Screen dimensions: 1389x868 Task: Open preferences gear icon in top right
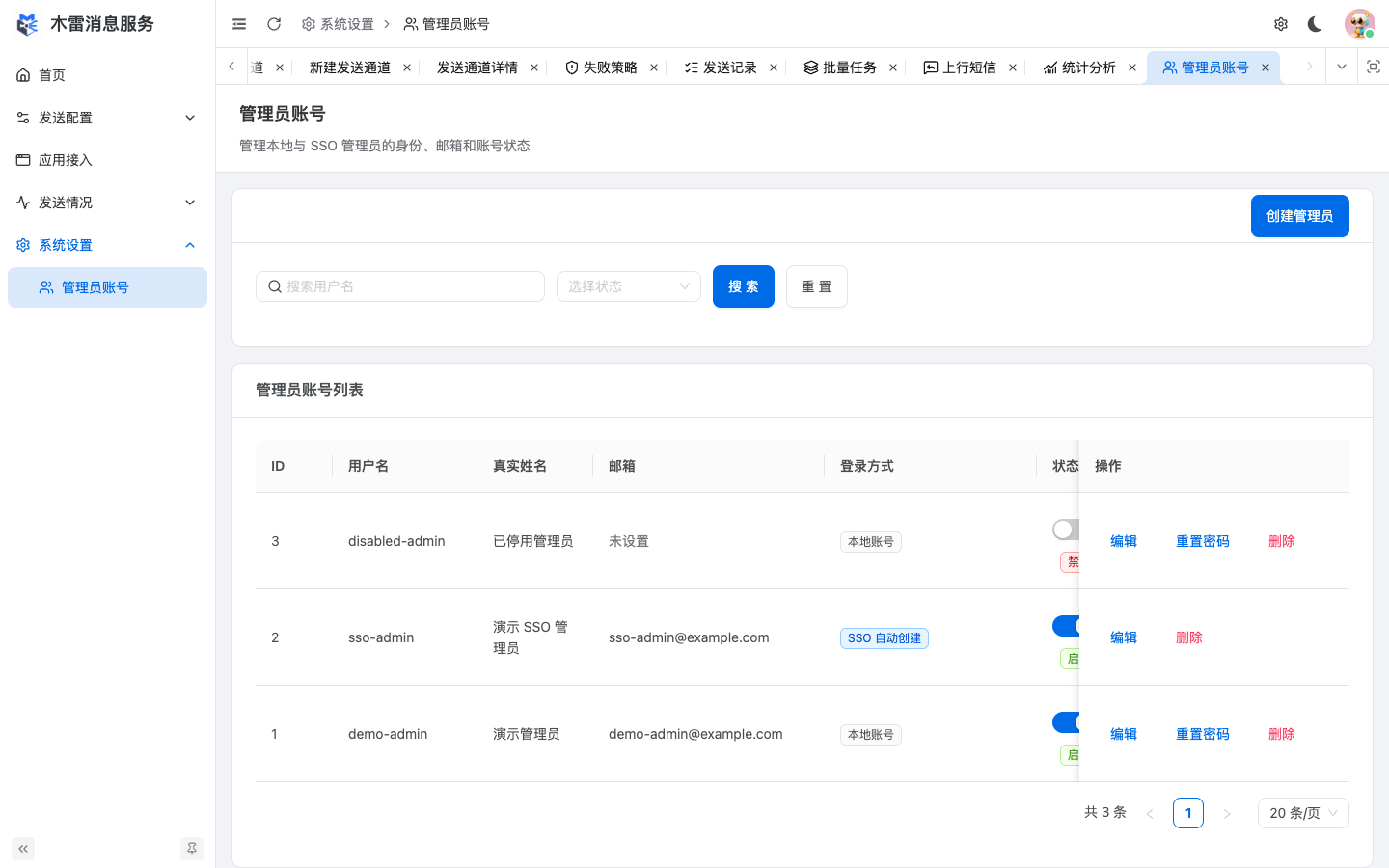click(1281, 24)
